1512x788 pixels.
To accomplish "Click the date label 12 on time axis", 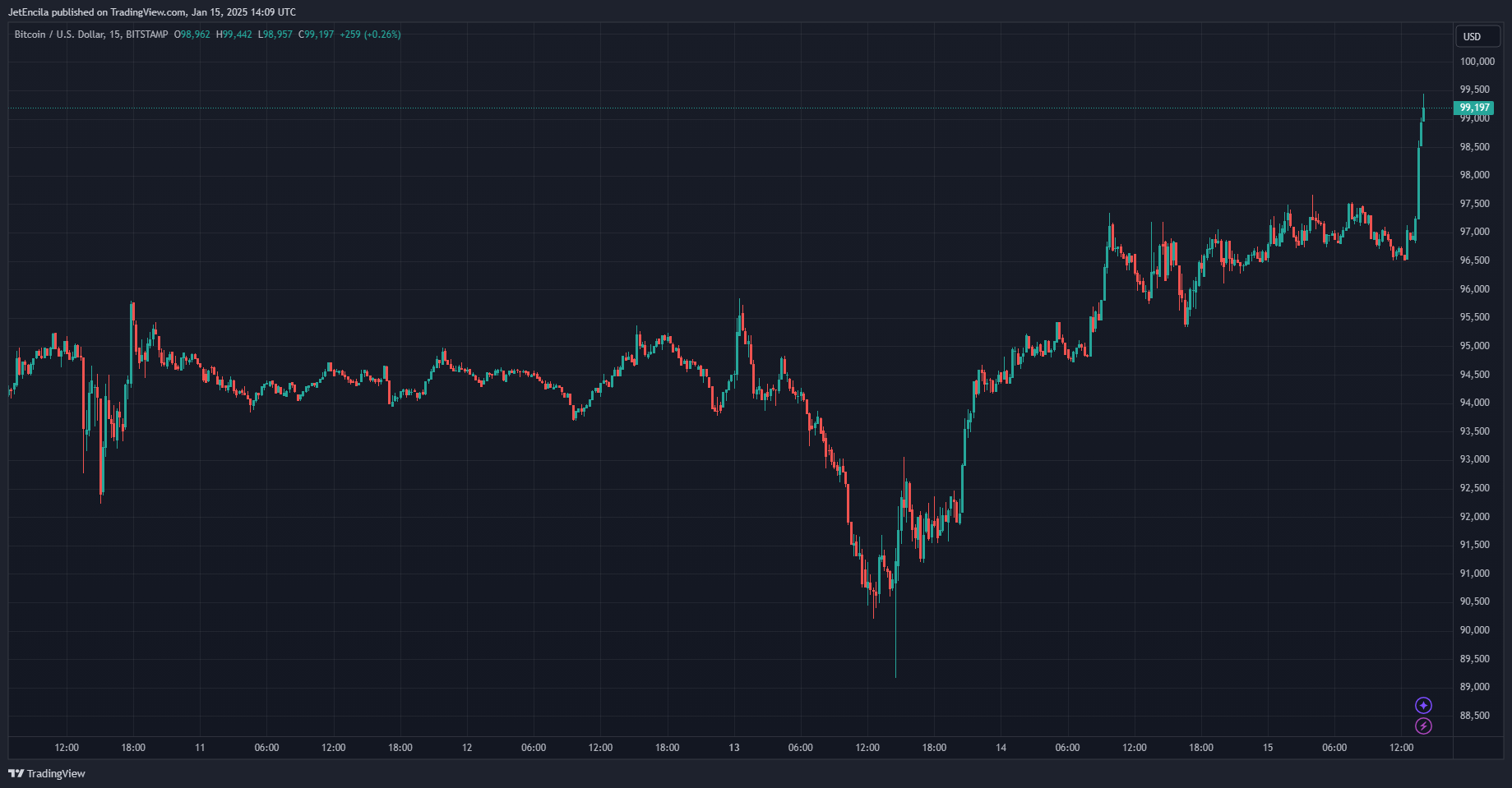I will [x=467, y=748].
